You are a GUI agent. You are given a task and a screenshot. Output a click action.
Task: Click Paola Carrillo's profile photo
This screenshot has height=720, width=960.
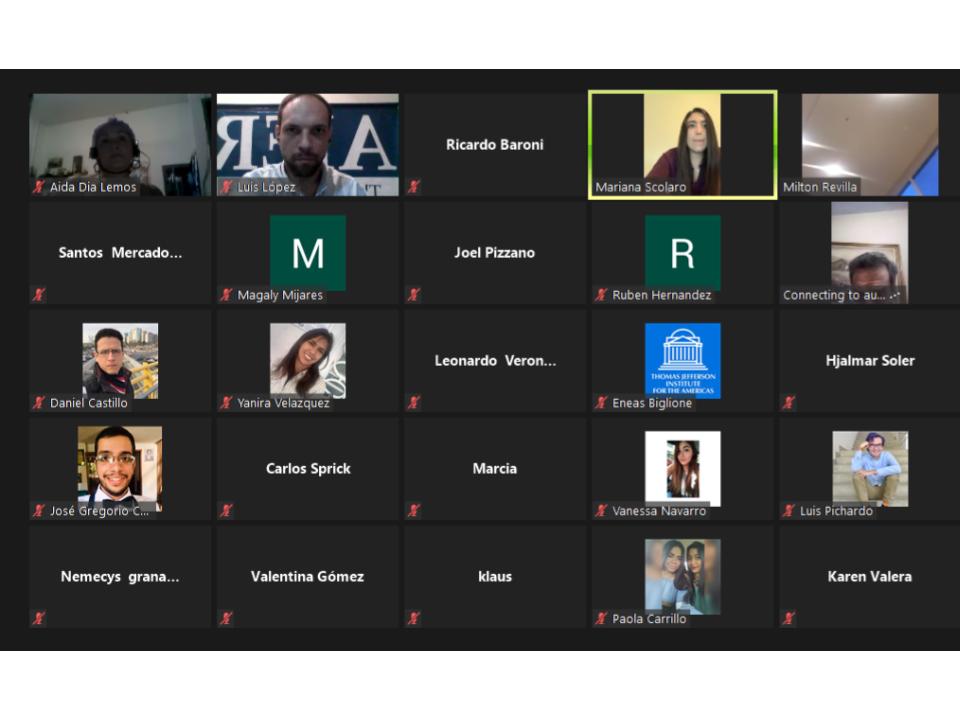682,576
